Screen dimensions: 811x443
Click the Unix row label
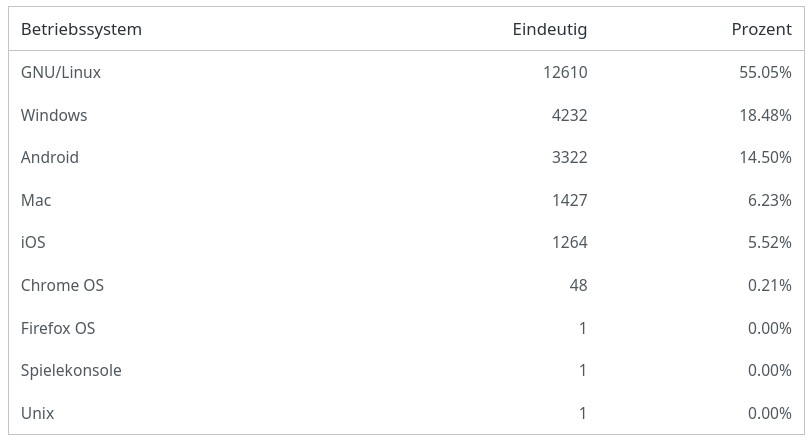(x=37, y=413)
